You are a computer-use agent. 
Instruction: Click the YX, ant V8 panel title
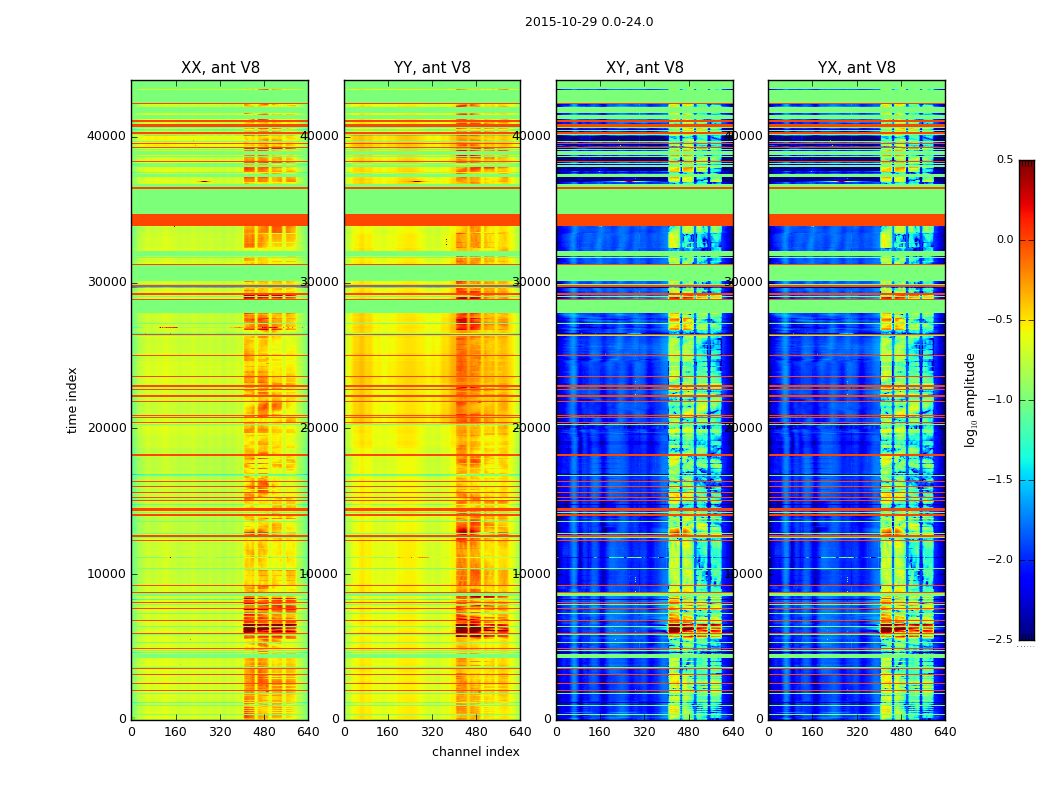856,68
